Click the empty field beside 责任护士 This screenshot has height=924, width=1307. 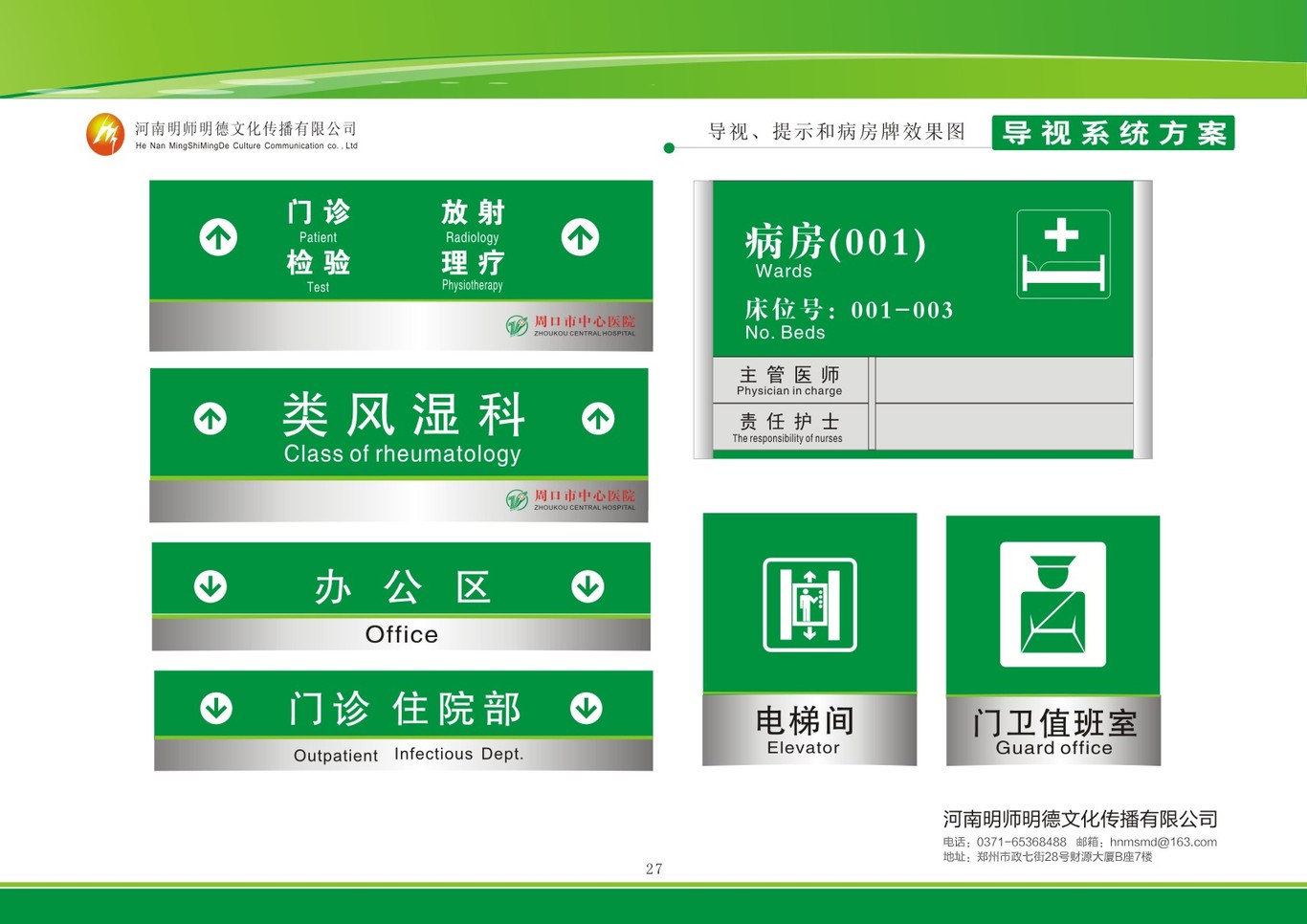1004,427
